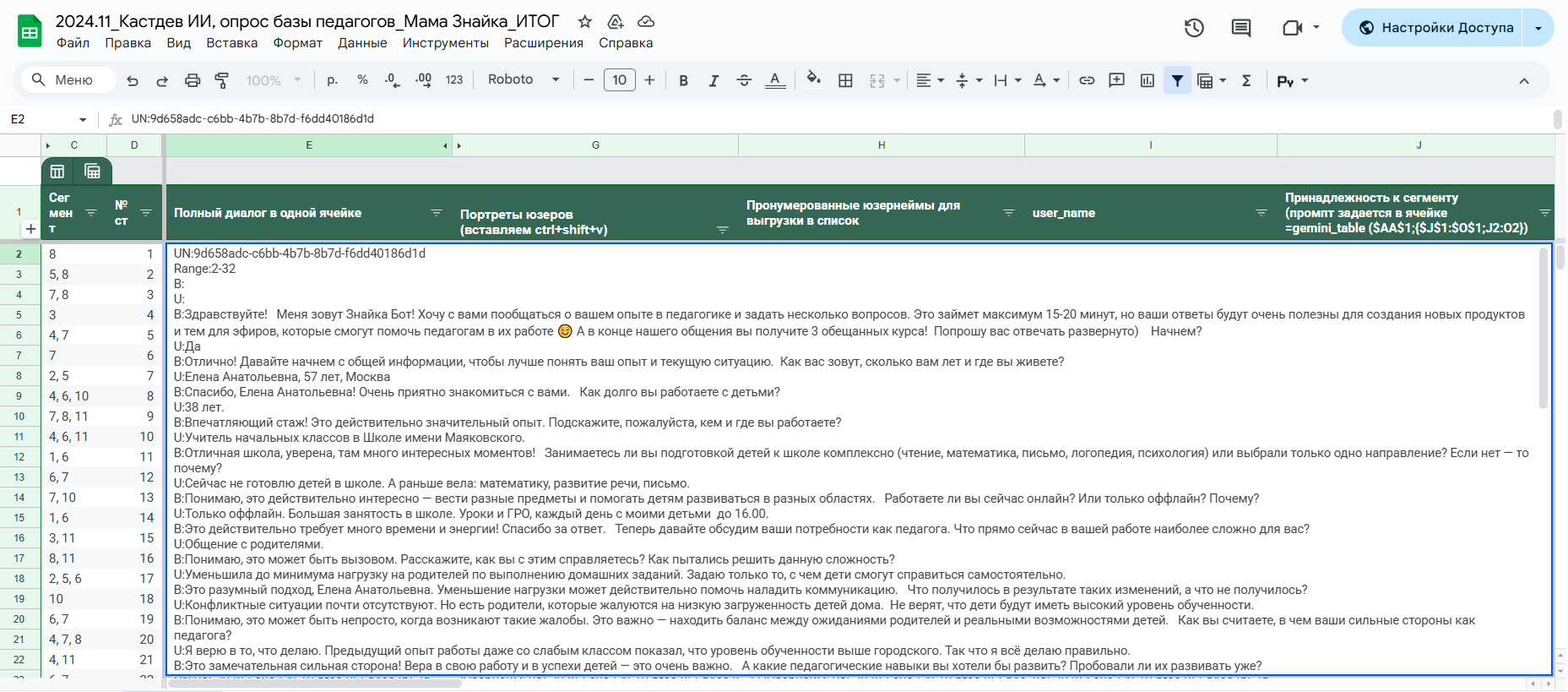Image resolution: width=1568 pixels, height=692 pixels.
Task: Click the font size field
Action: point(619,80)
